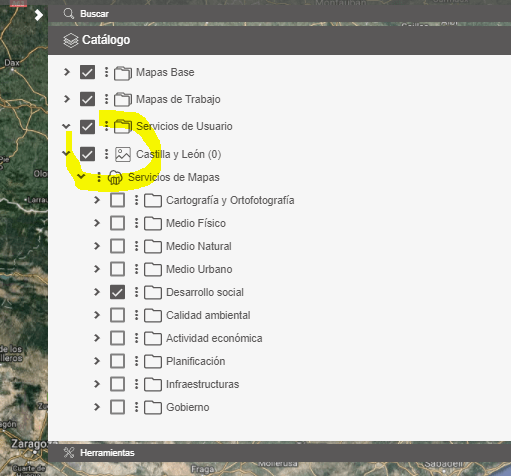
Task: Open options dots for Desarrollo social
Action: point(136,292)
